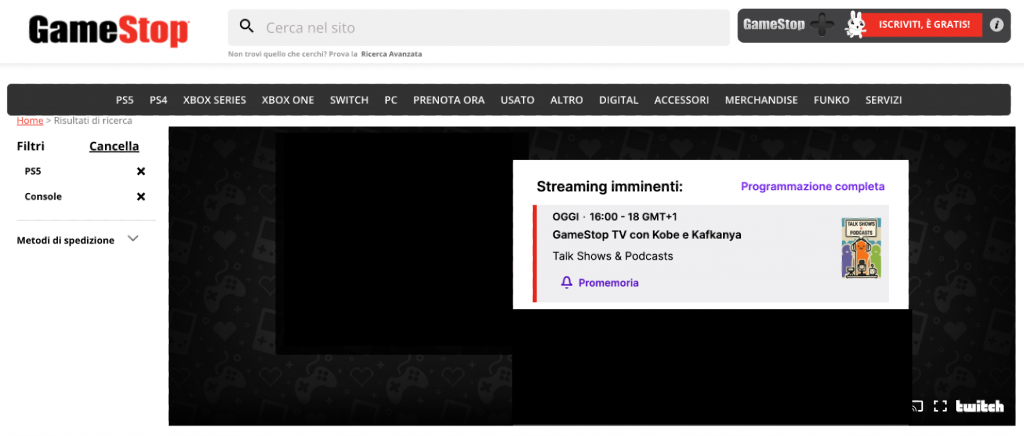Open the info icon in banner
Image resolution: width=1024 pixels, height=436 pixels.
[996, 25]
